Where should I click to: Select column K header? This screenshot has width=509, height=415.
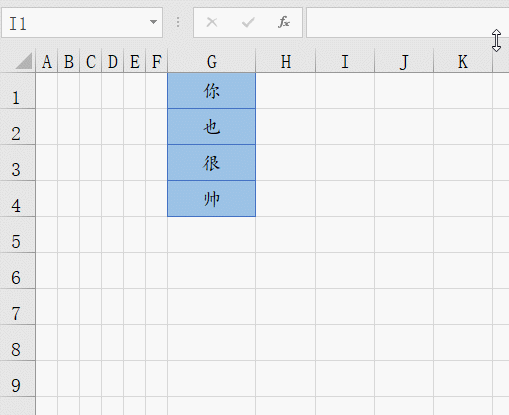click(x=463, y=61)
